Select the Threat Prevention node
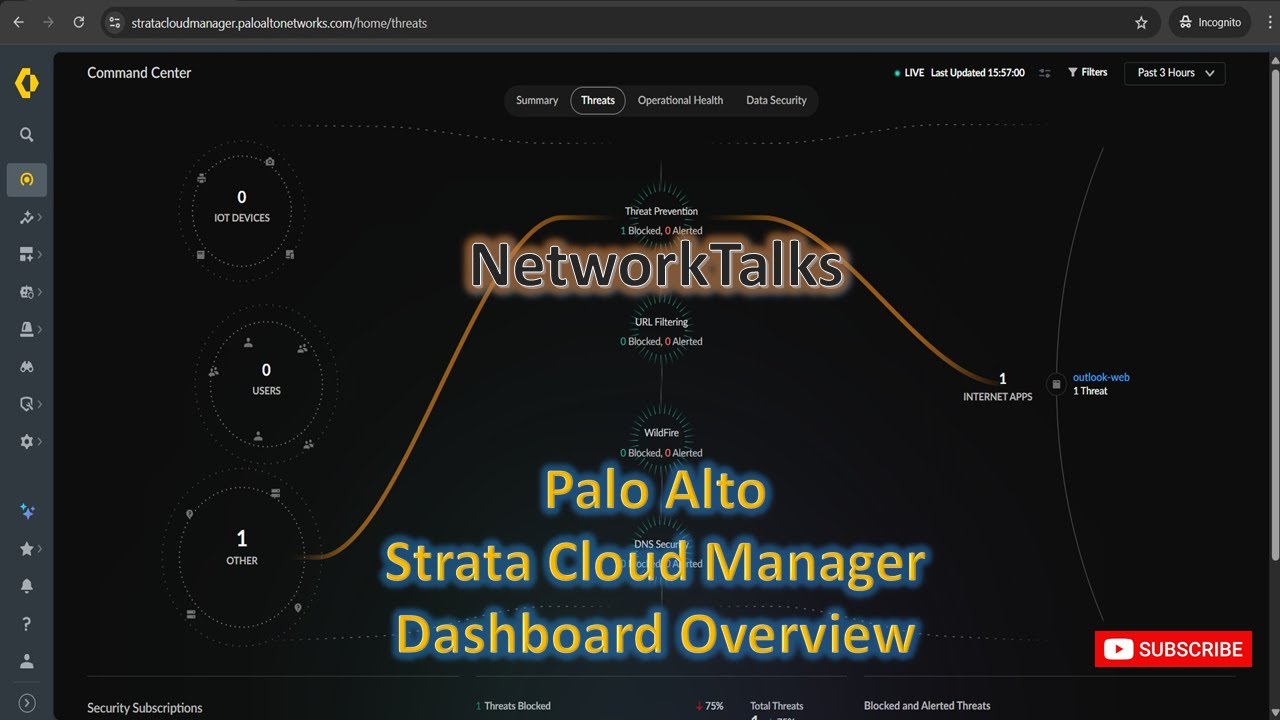 coord(661,211)
